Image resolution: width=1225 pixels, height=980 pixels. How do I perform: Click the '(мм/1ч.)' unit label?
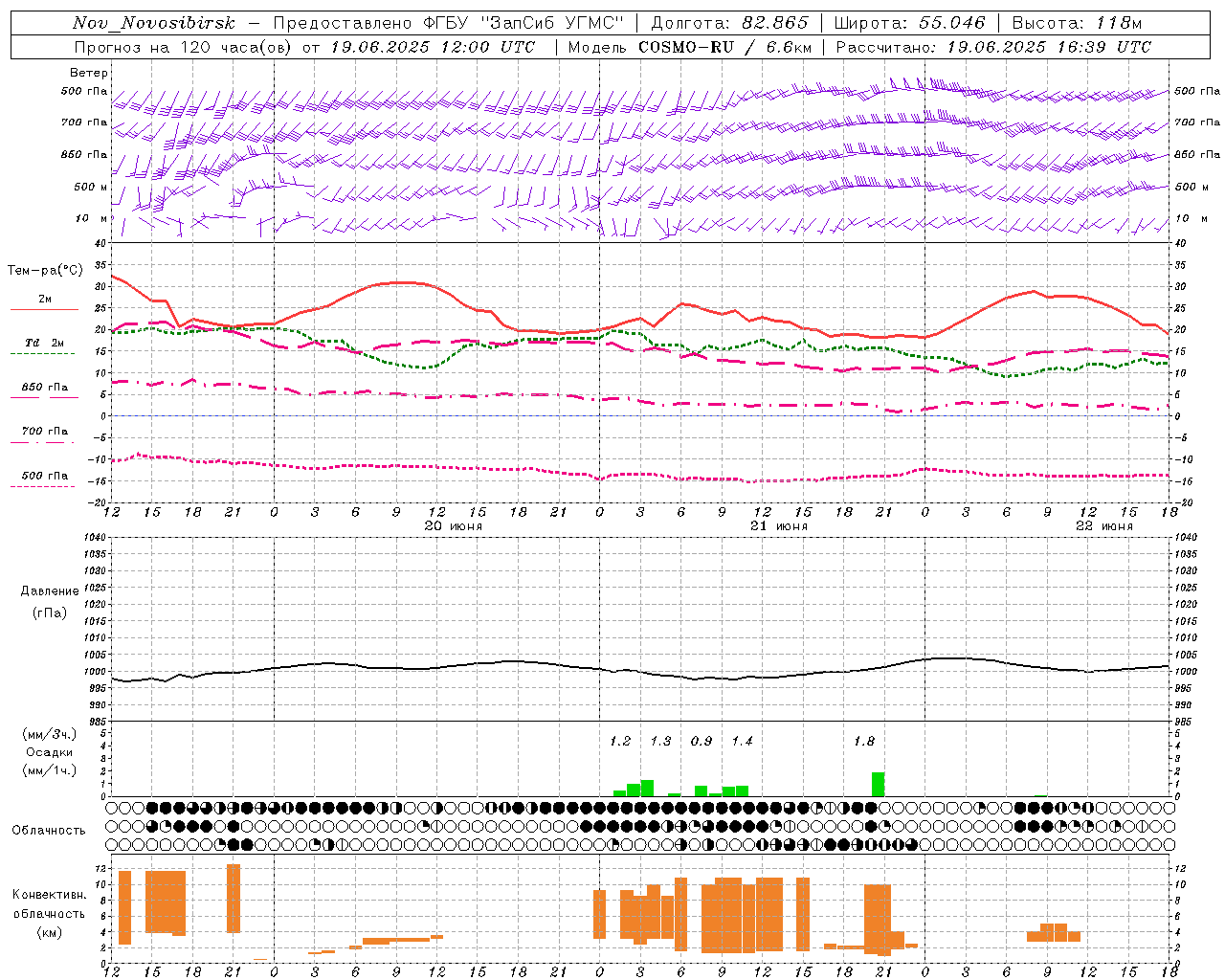[x=50, y=770]
